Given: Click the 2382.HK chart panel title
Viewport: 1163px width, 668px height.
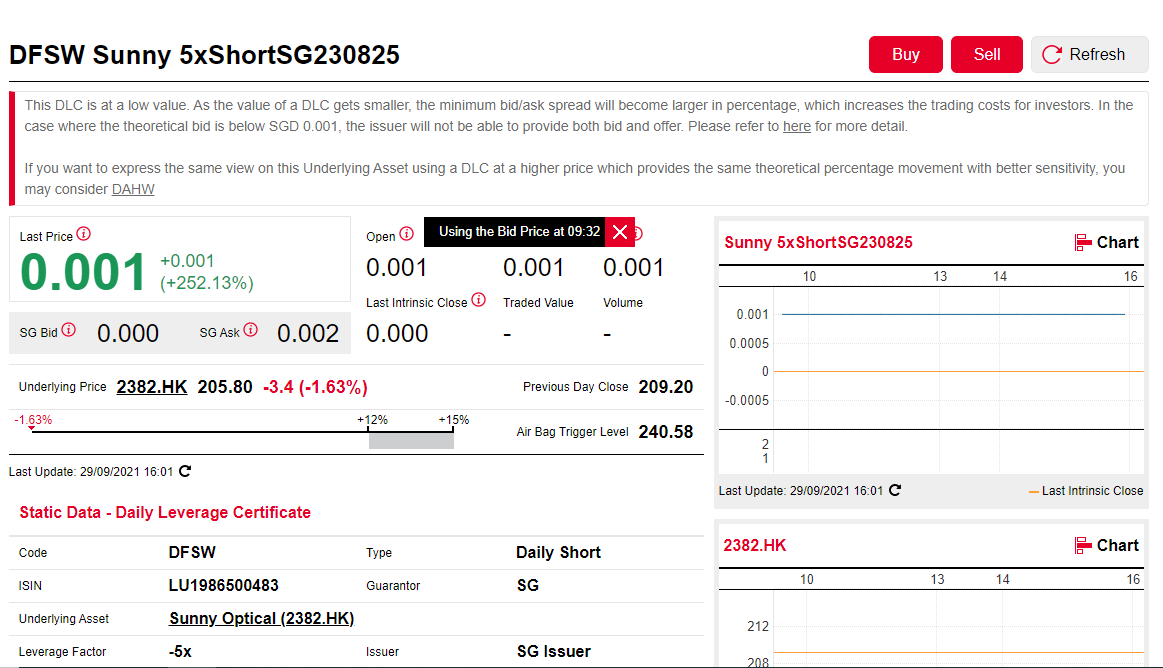Looking at the screenshot, I should (754, 546).
